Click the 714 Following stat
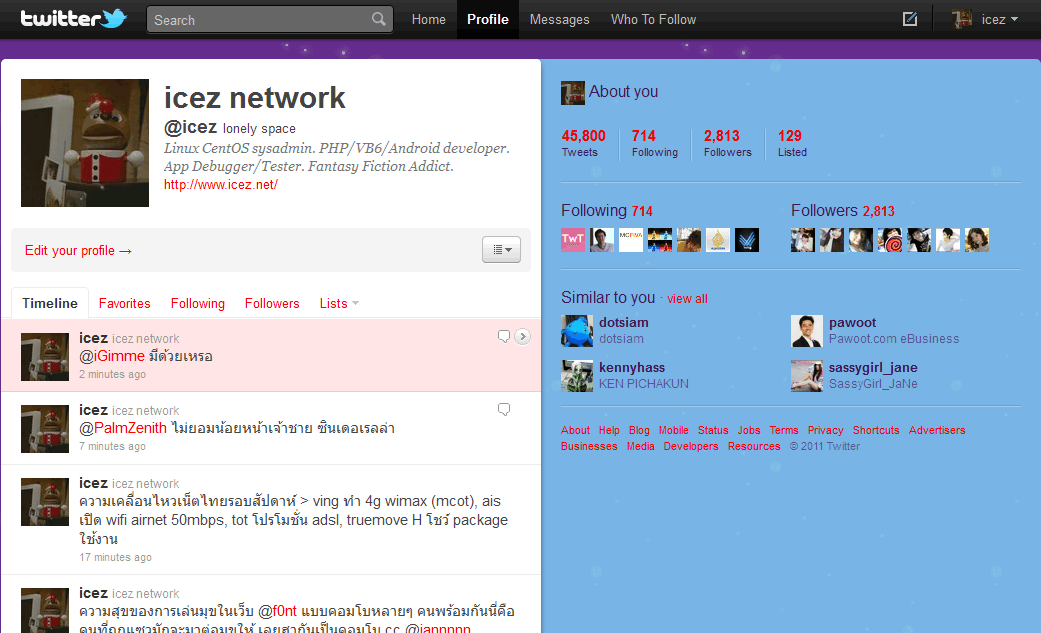 coord(655,143)
